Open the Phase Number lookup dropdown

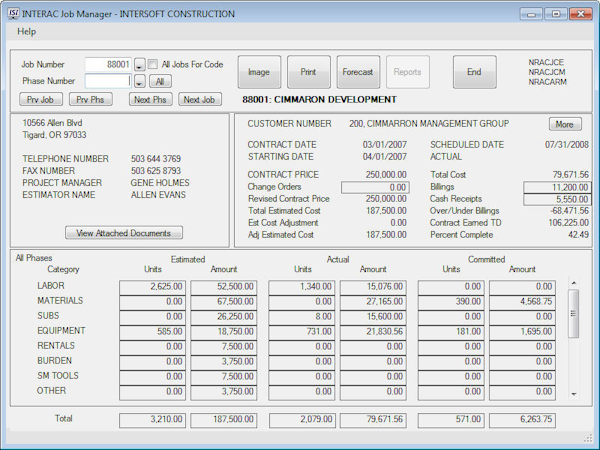tap(139, 81)
